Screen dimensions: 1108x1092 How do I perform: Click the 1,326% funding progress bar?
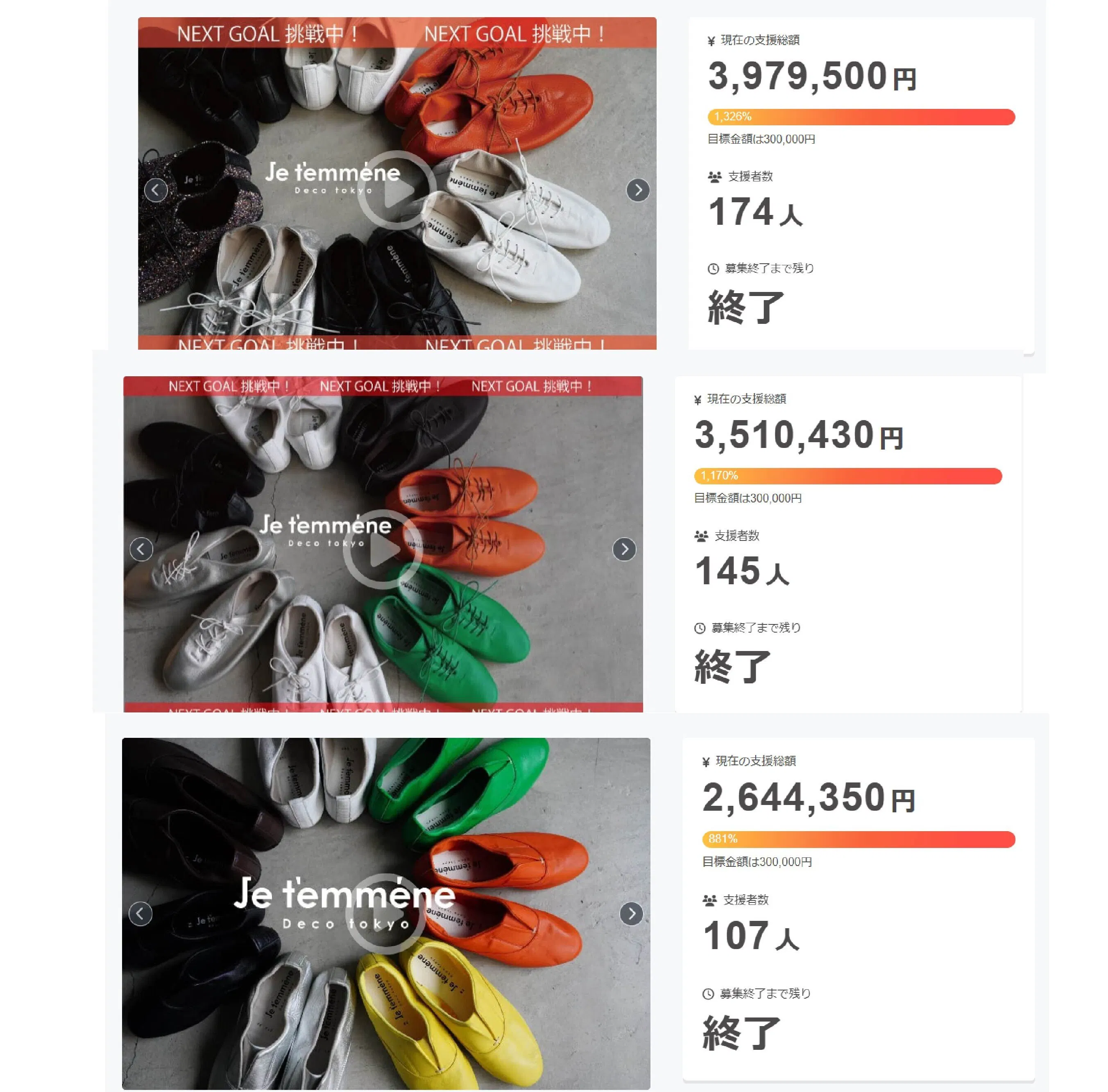pos(861,117)
